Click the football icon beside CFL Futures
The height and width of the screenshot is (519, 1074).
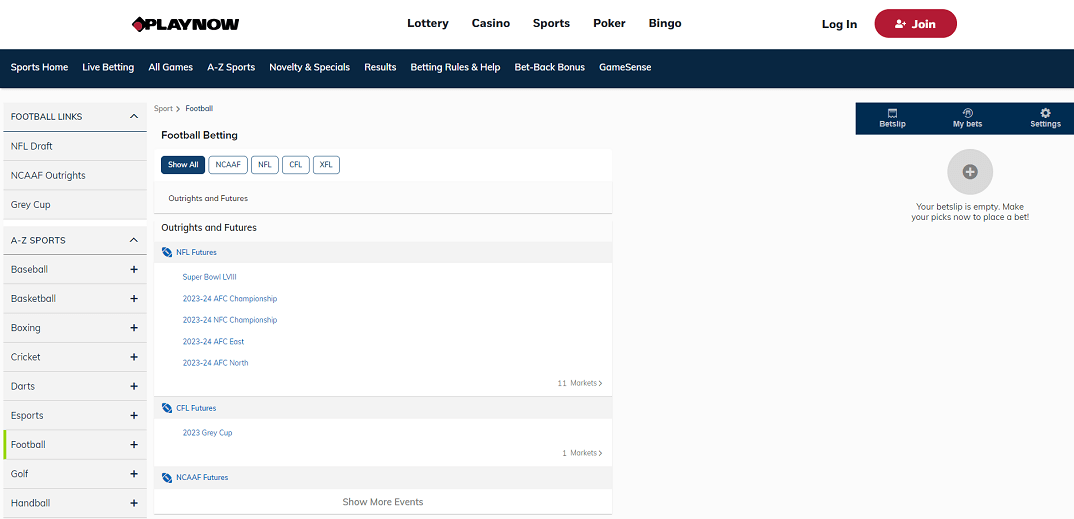[166, 408]
